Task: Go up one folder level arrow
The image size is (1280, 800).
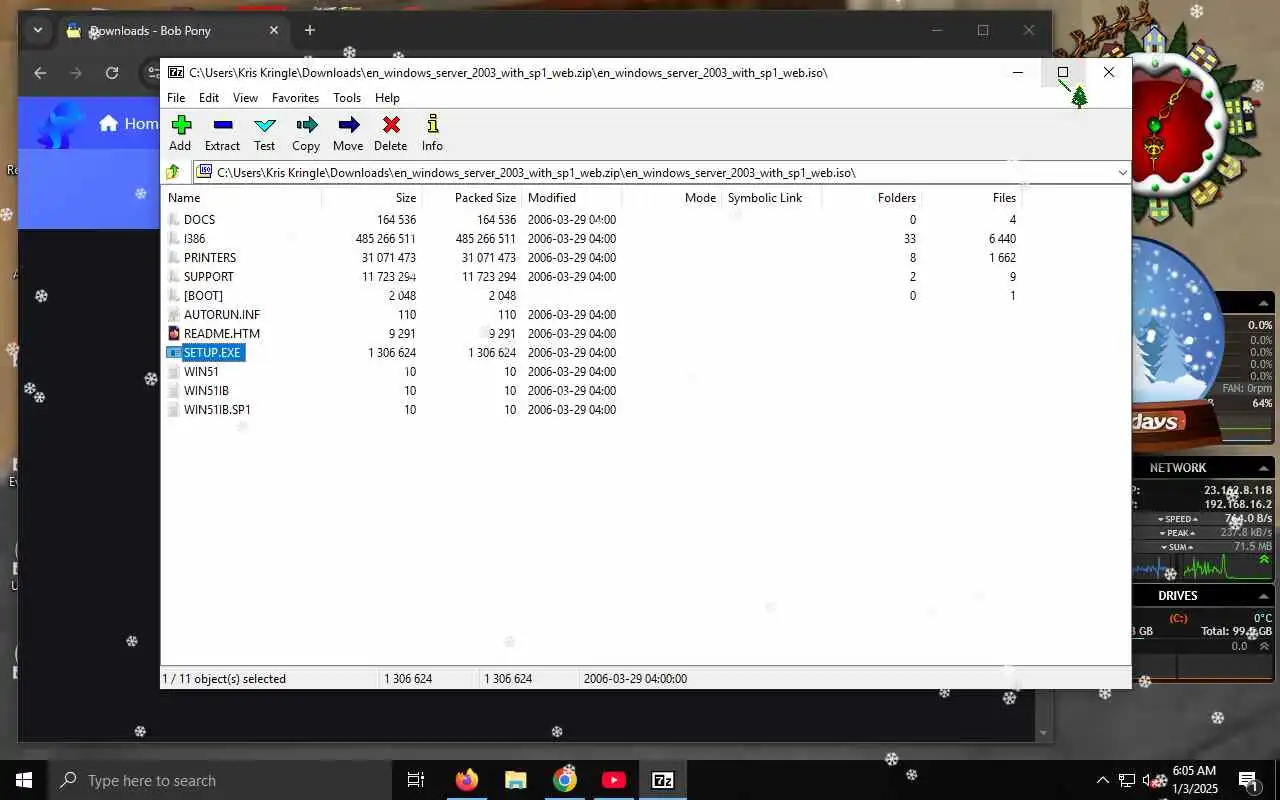Action: (x=174, y=172)
